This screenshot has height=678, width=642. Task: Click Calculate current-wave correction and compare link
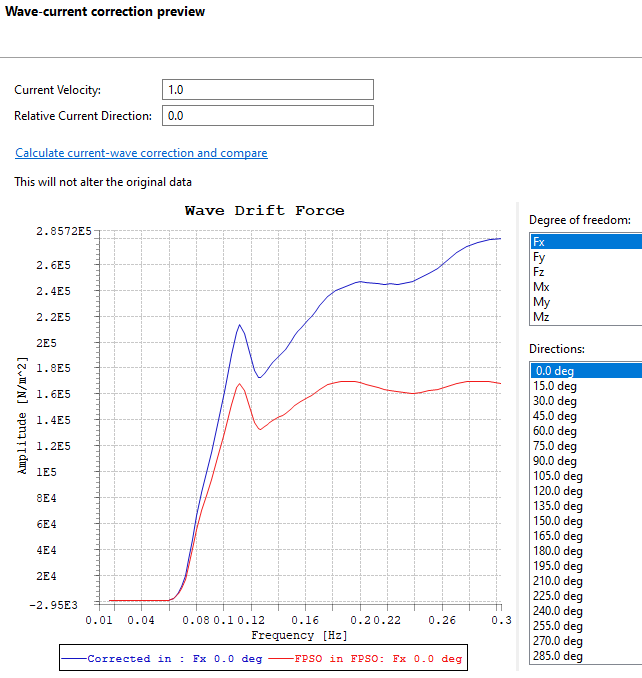pos(141,153)
